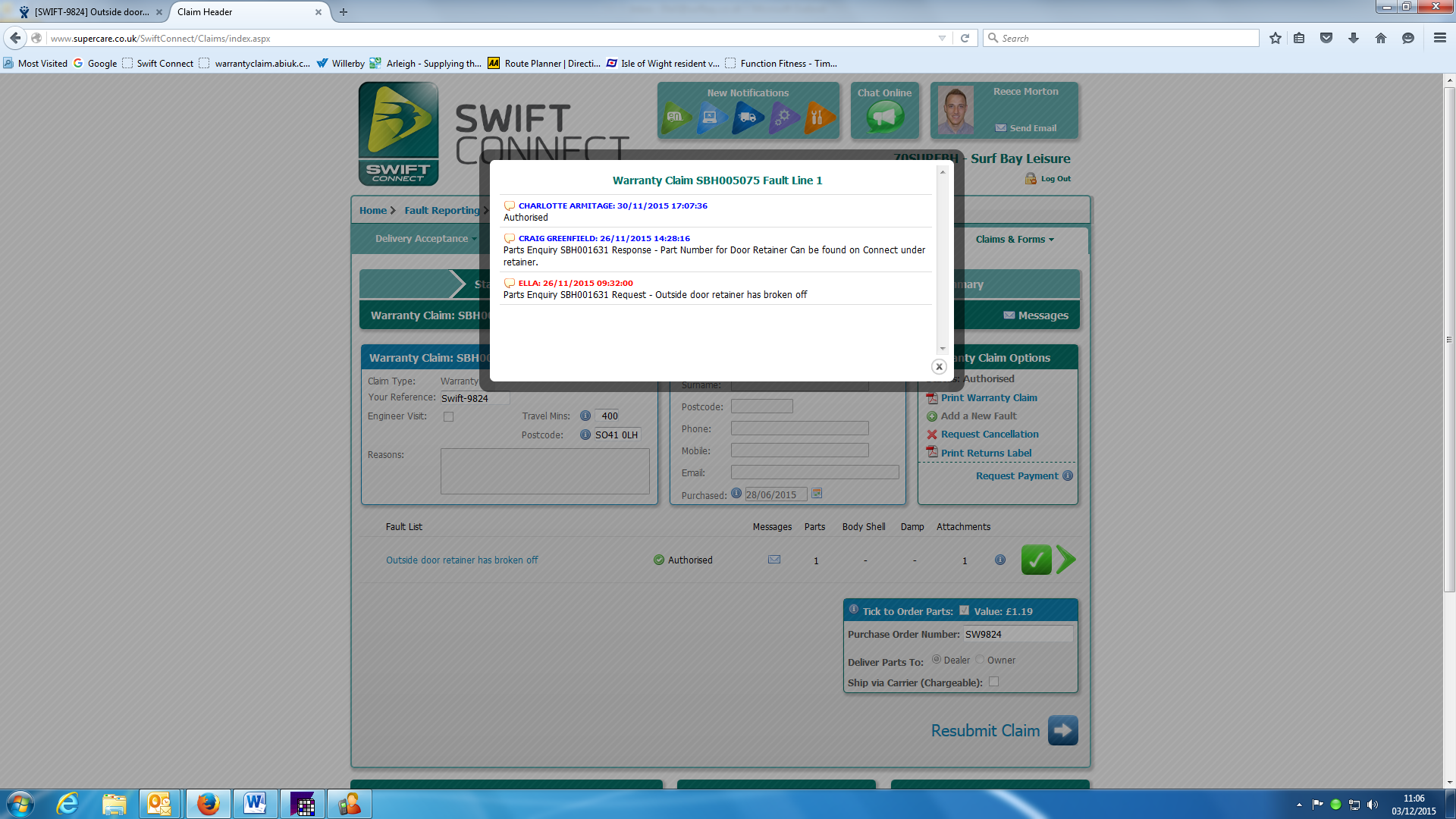Expand the Claims & Forms dropdown
1456x819 pixels.
point(1014,239)
